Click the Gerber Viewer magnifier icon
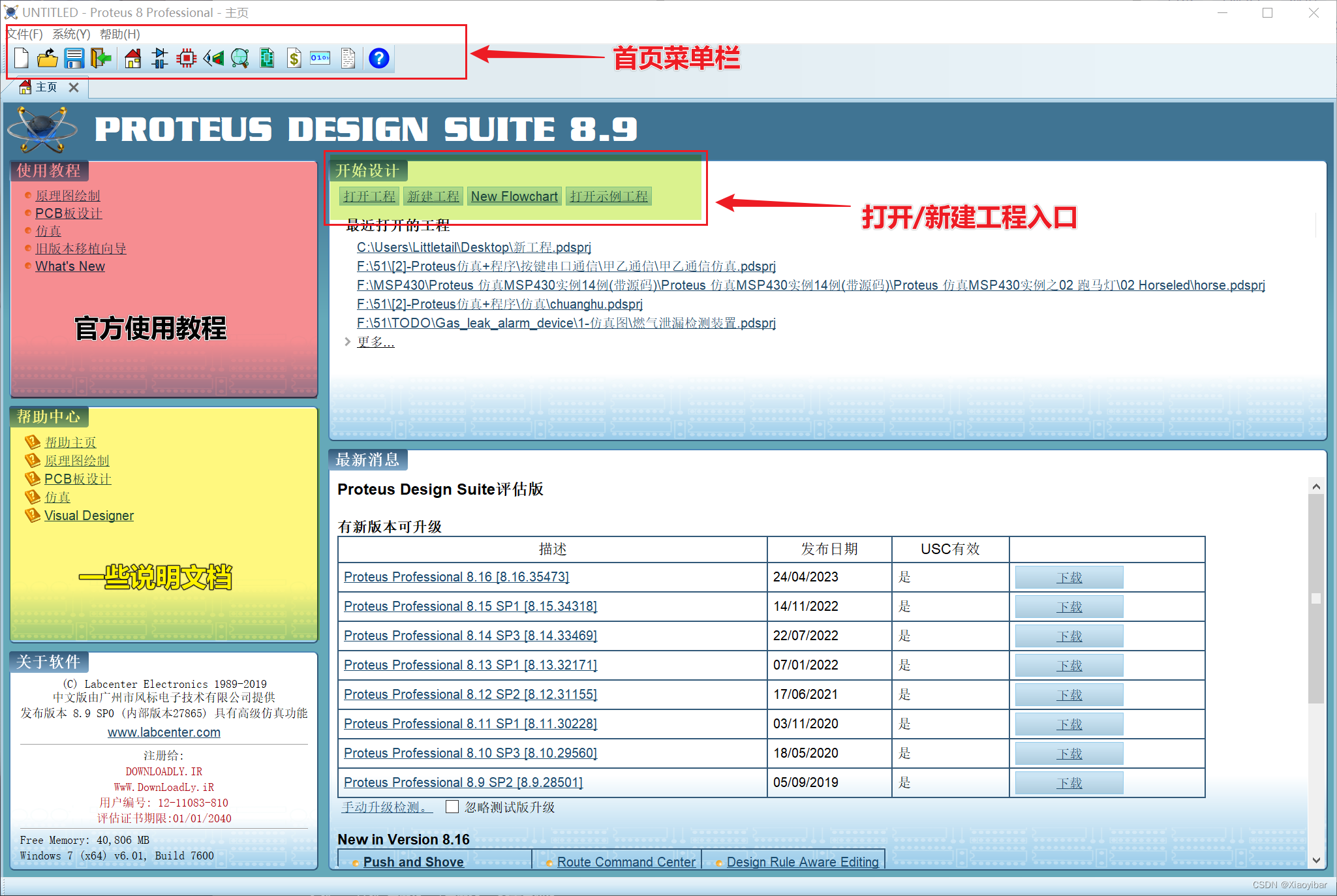The height and width of the screenshot is (896, 1337). [x=240, y=58]
